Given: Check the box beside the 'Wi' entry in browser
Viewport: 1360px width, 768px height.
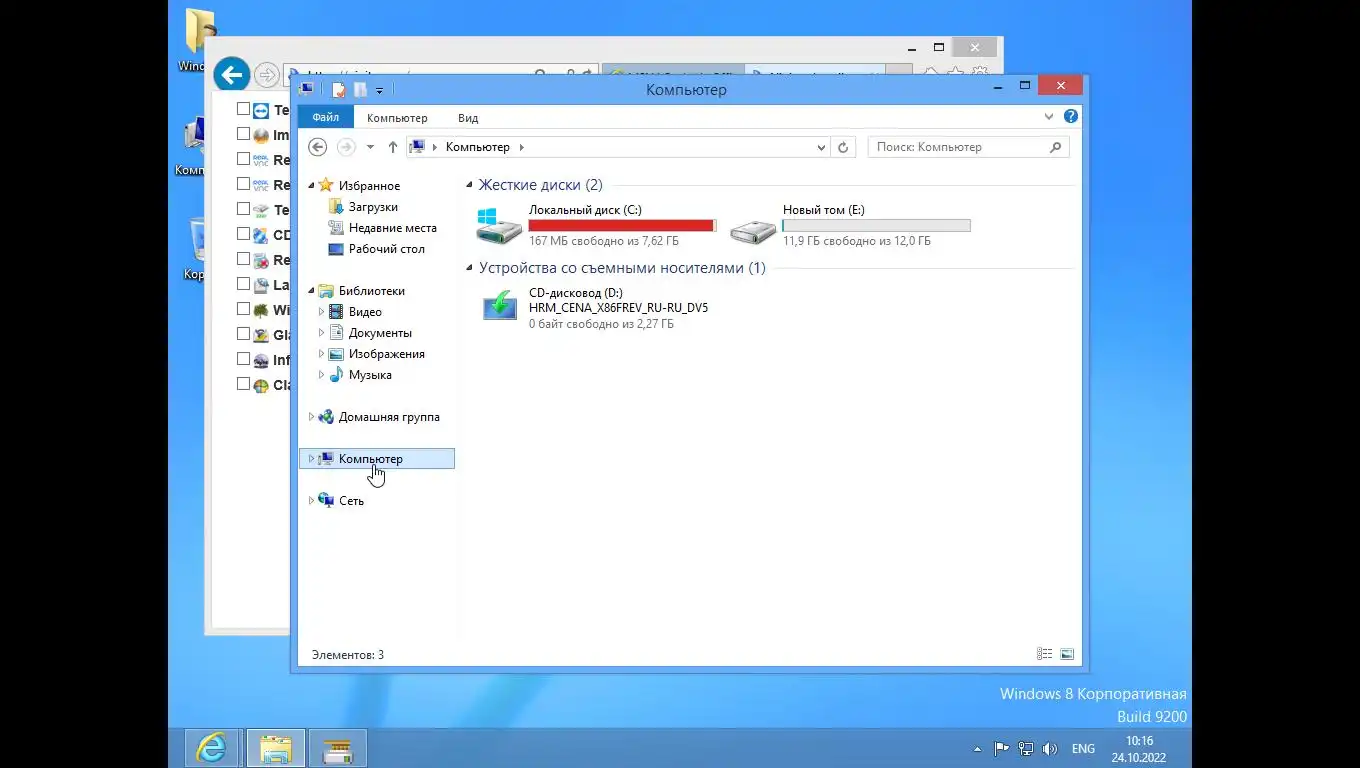Looking at the screenshot, I should coord(243,309).
